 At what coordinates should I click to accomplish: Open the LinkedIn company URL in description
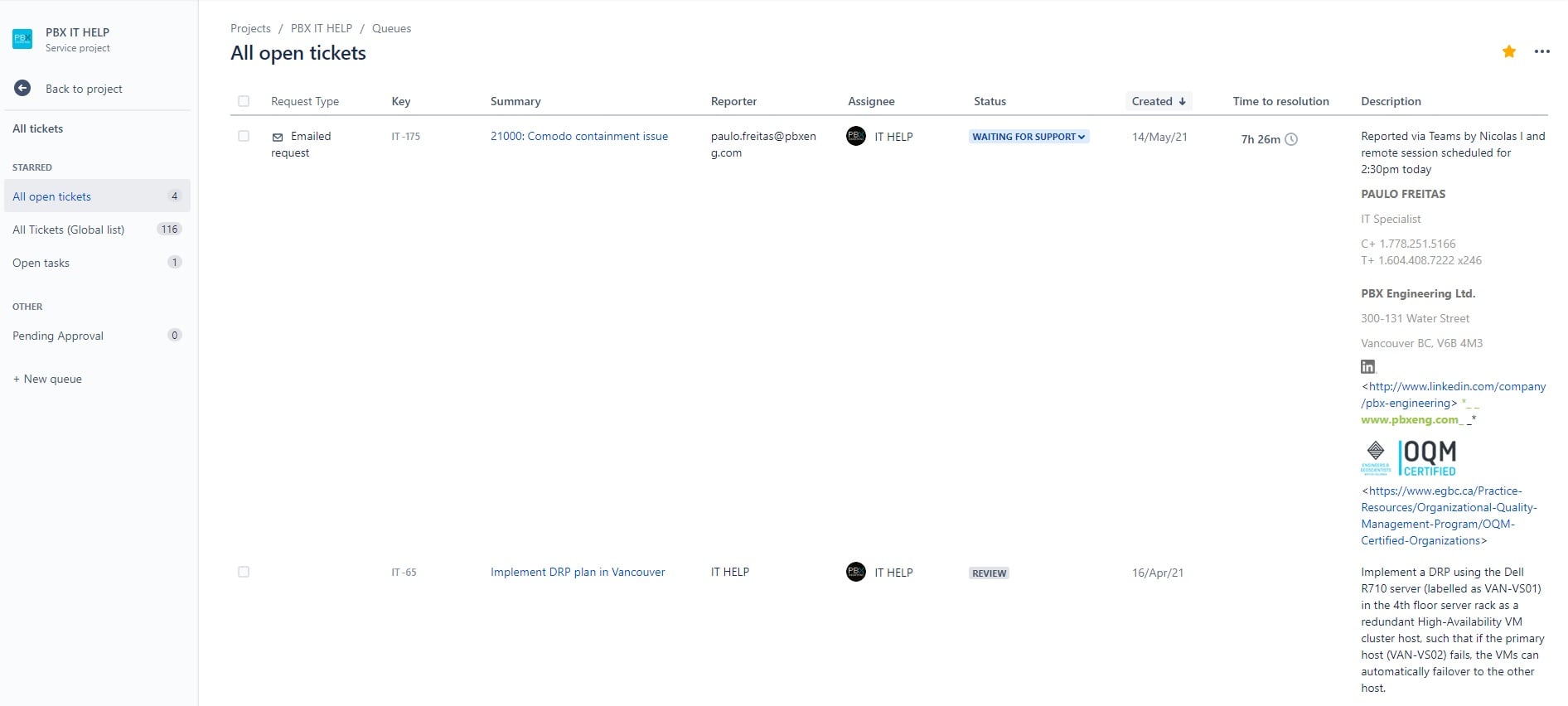[x=1453, y=394]
